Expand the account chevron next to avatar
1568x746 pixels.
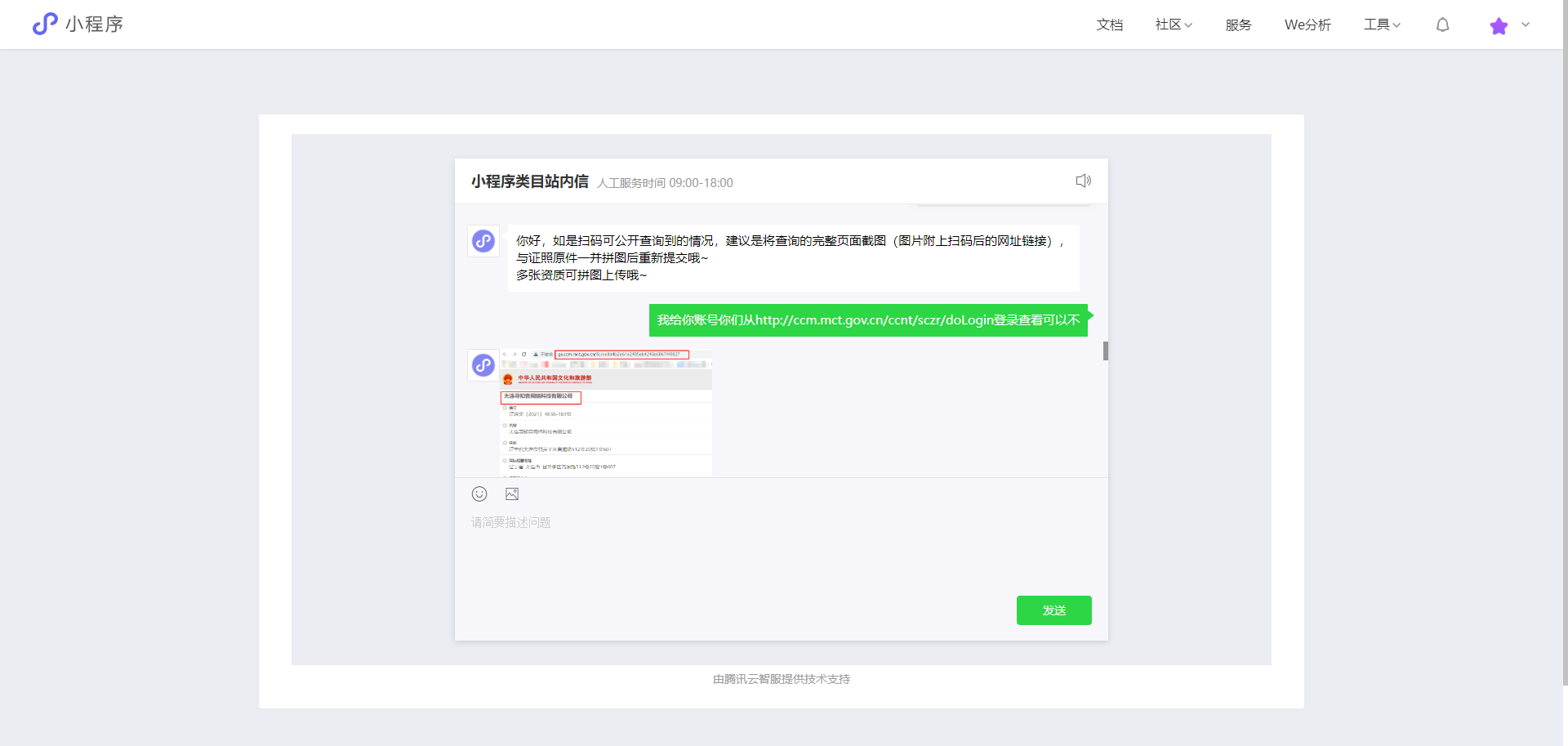coord(1526,25)
